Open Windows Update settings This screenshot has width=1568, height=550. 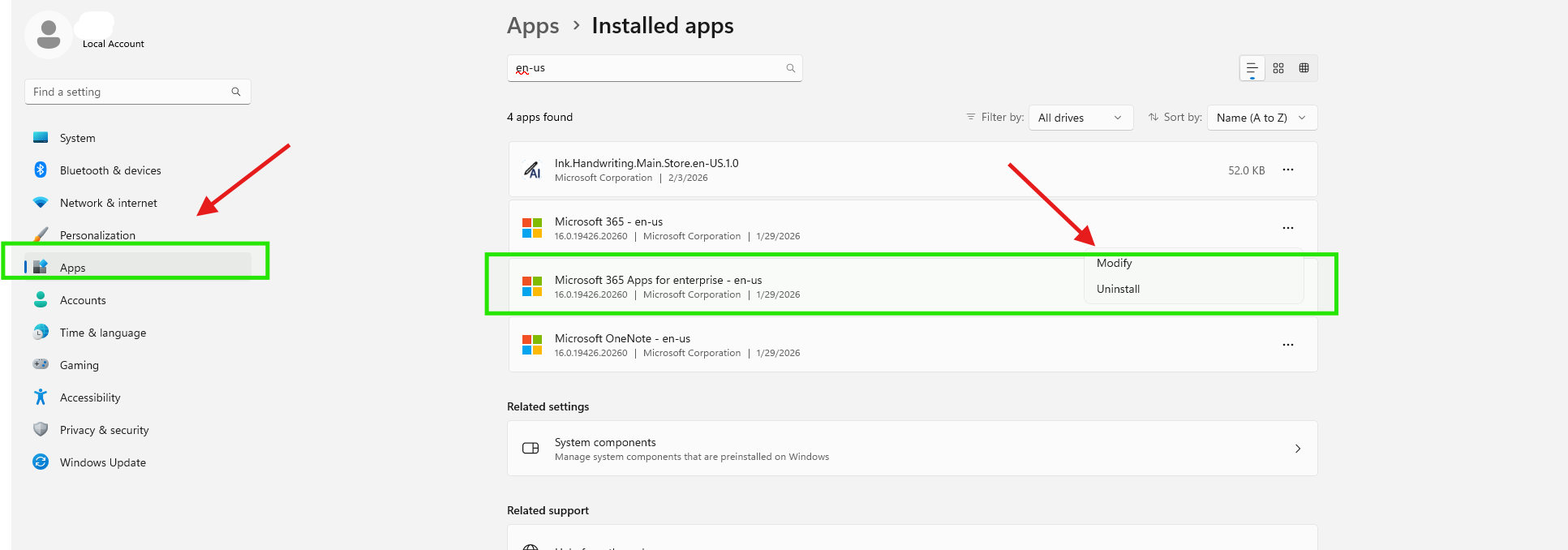tap(138, 462)
